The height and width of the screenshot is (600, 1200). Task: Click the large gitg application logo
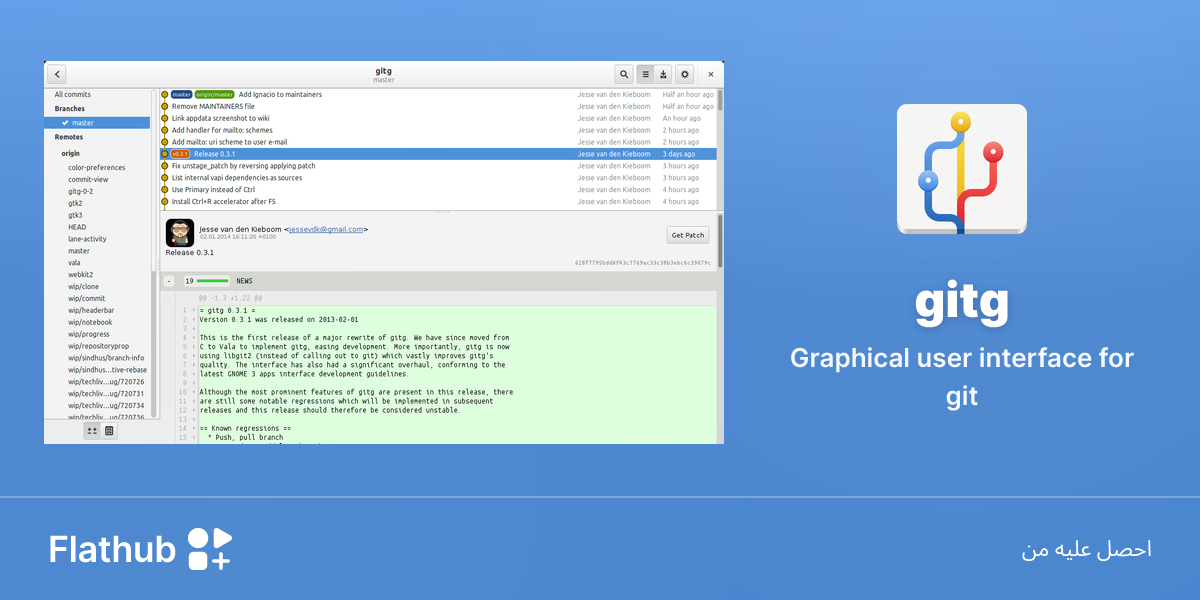962,169
